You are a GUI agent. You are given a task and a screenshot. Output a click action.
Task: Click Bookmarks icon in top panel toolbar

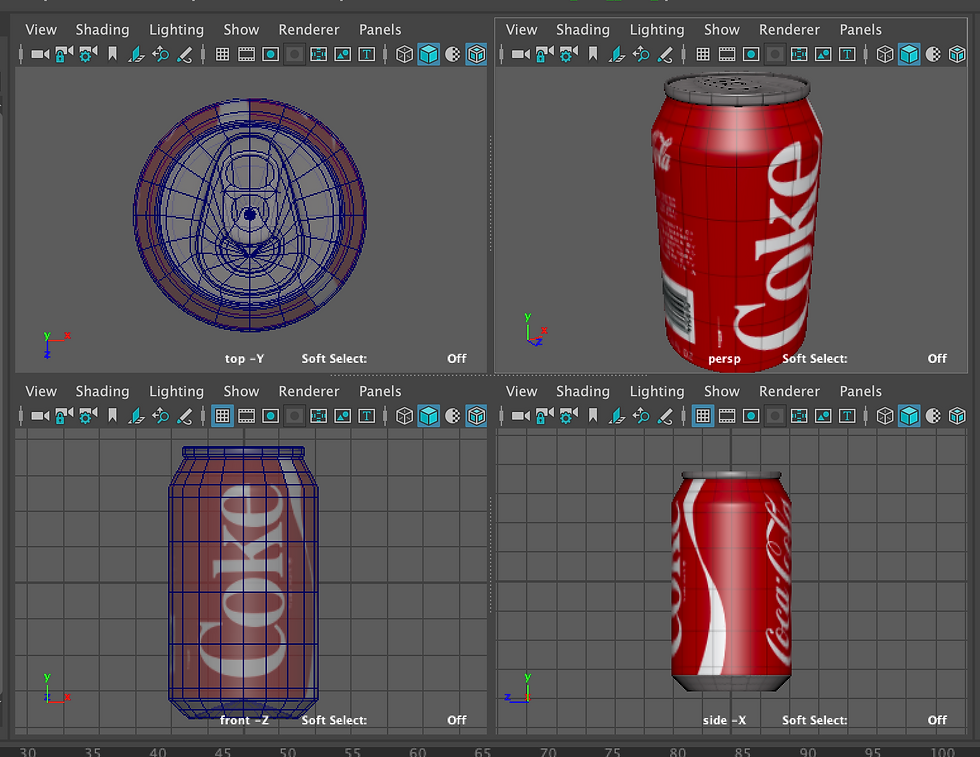point(112,54)
